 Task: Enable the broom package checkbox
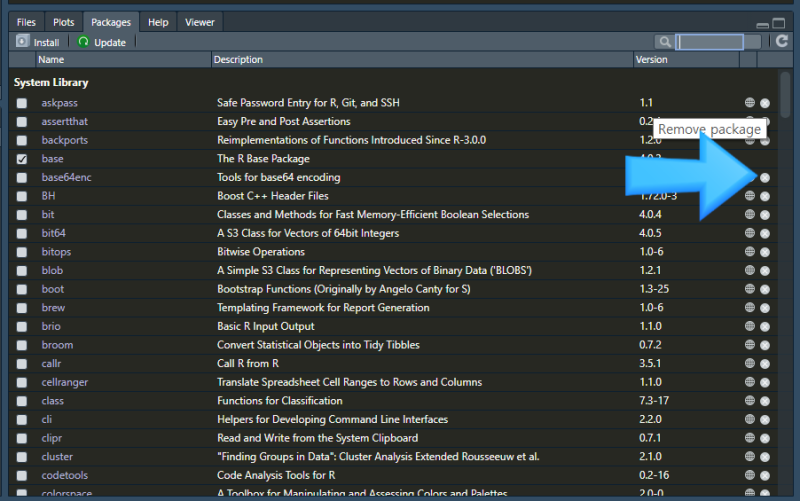(x=22, y=345)
